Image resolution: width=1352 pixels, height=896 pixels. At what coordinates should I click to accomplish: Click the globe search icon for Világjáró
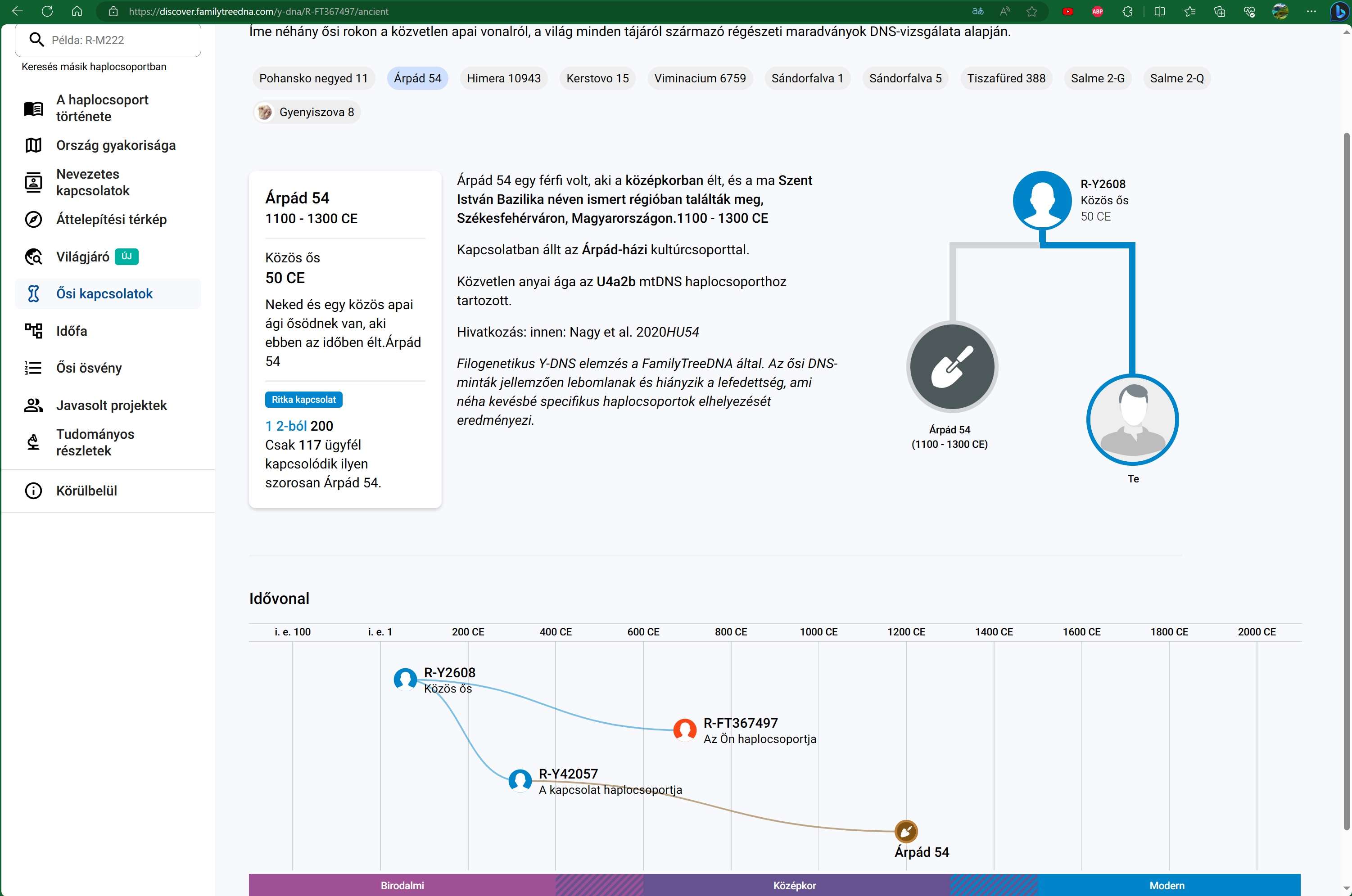point(33,257)
